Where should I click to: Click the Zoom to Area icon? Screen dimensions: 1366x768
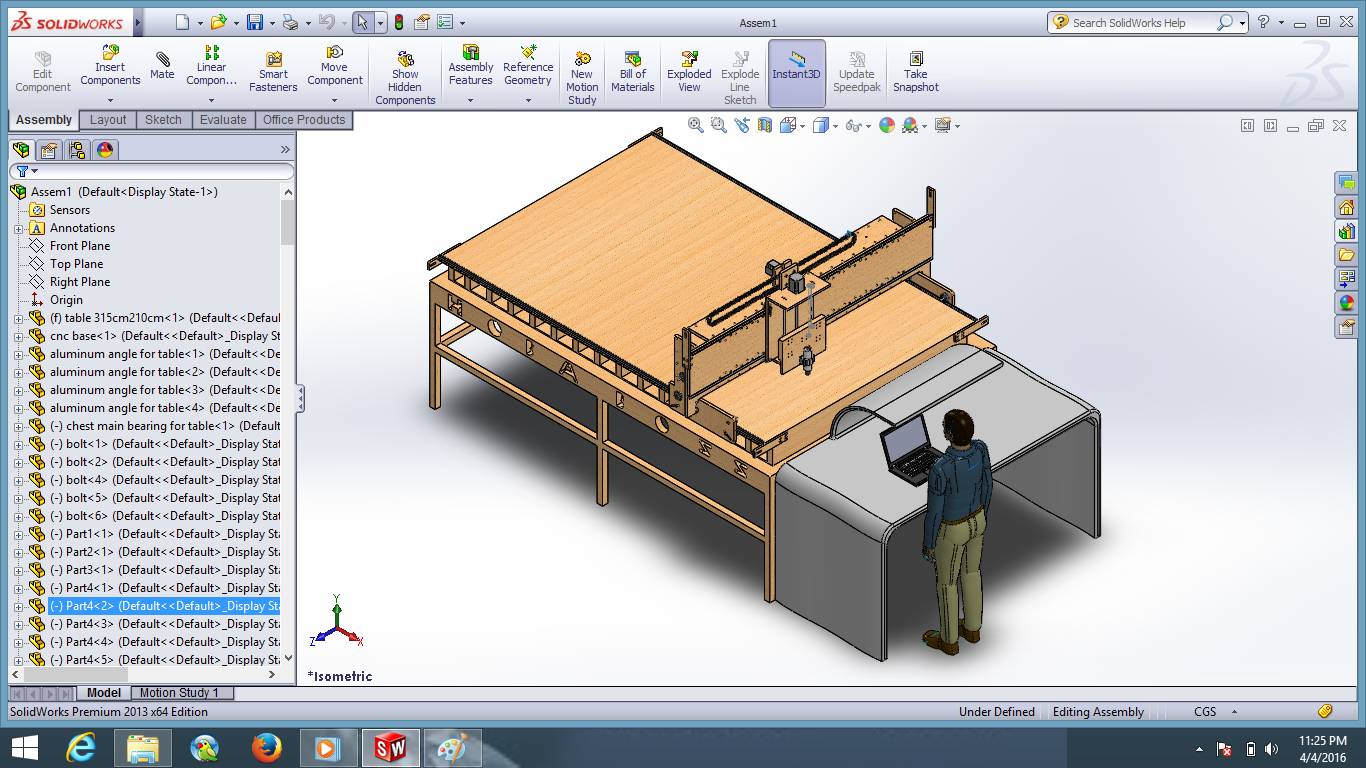(x=718, y=125)
